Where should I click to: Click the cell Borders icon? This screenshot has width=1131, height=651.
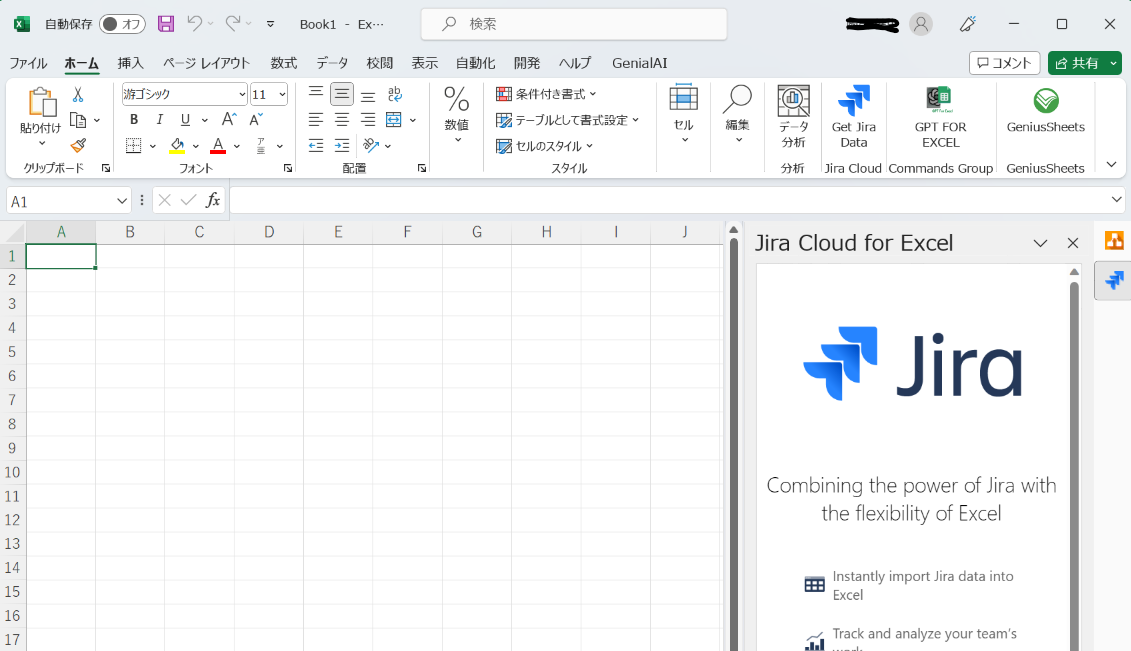click(x=133, y=146)
